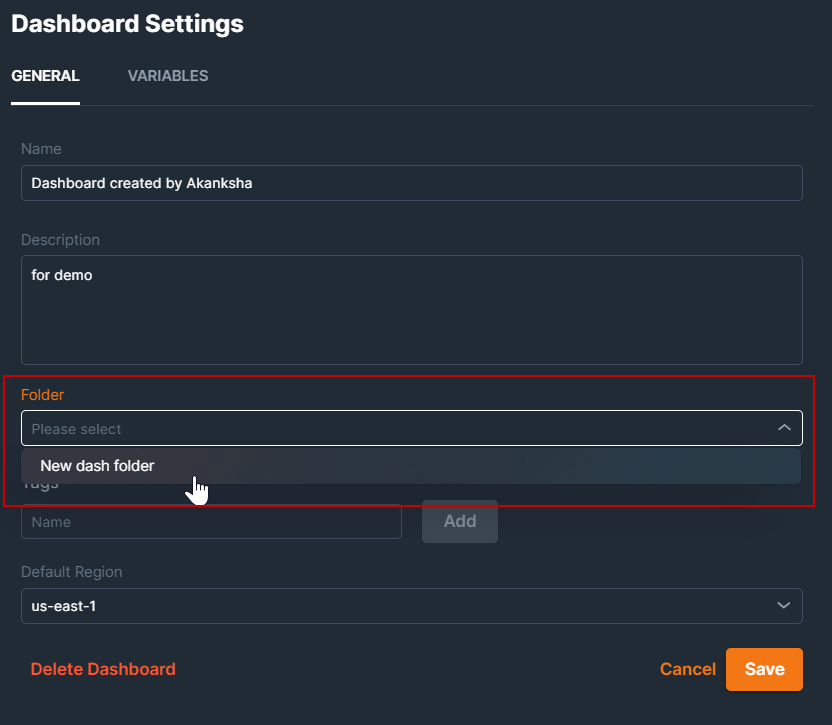Viewport: 832px width, 725px height.
Task: Save the dashboard settings
Action: (764, 669)
